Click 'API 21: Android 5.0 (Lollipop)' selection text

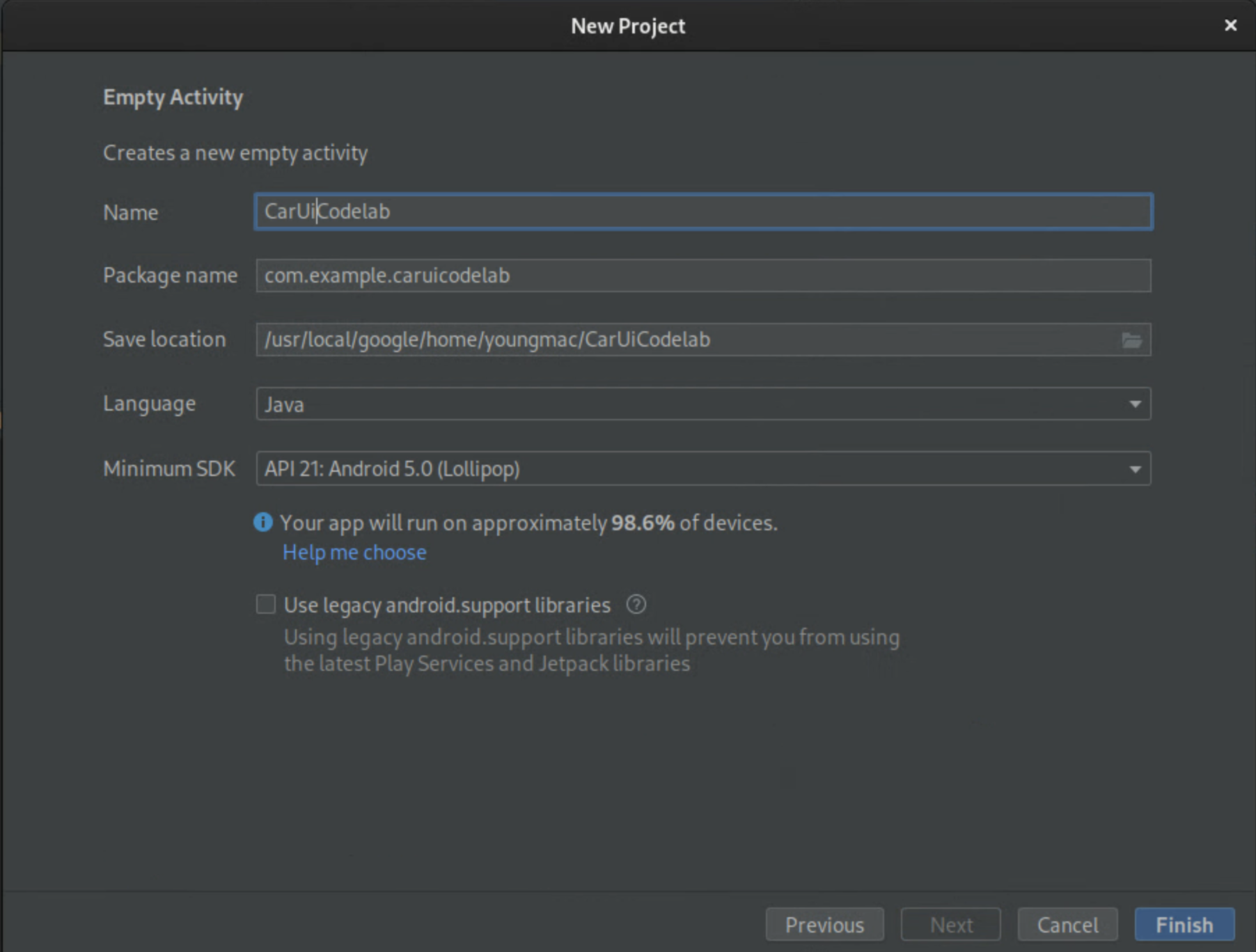tap(392, 469)
